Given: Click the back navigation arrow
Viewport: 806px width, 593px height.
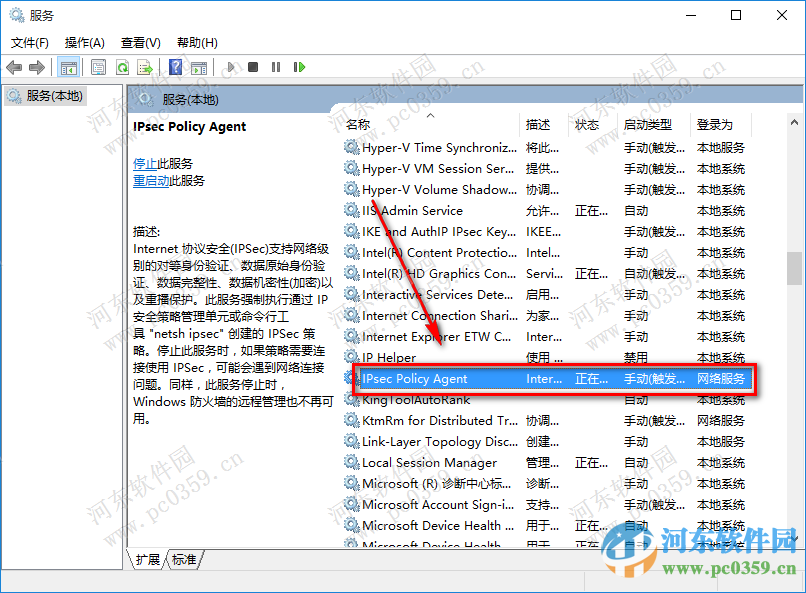Looking at the screenshot, I should pyautogui.click(x=14, y=67).
